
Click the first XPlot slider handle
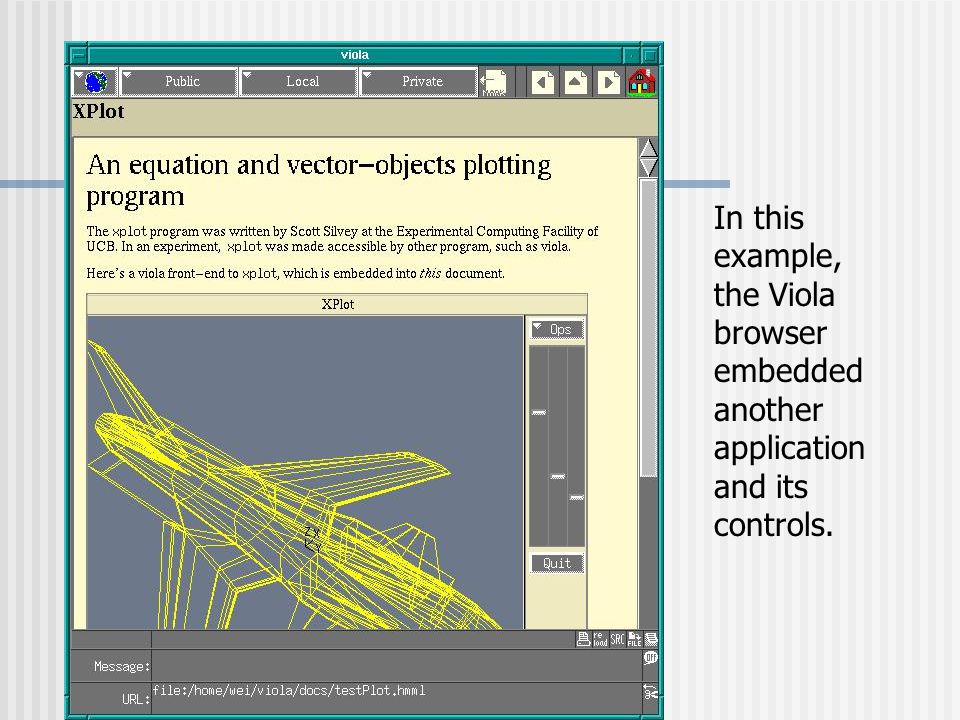coord(538,412)
